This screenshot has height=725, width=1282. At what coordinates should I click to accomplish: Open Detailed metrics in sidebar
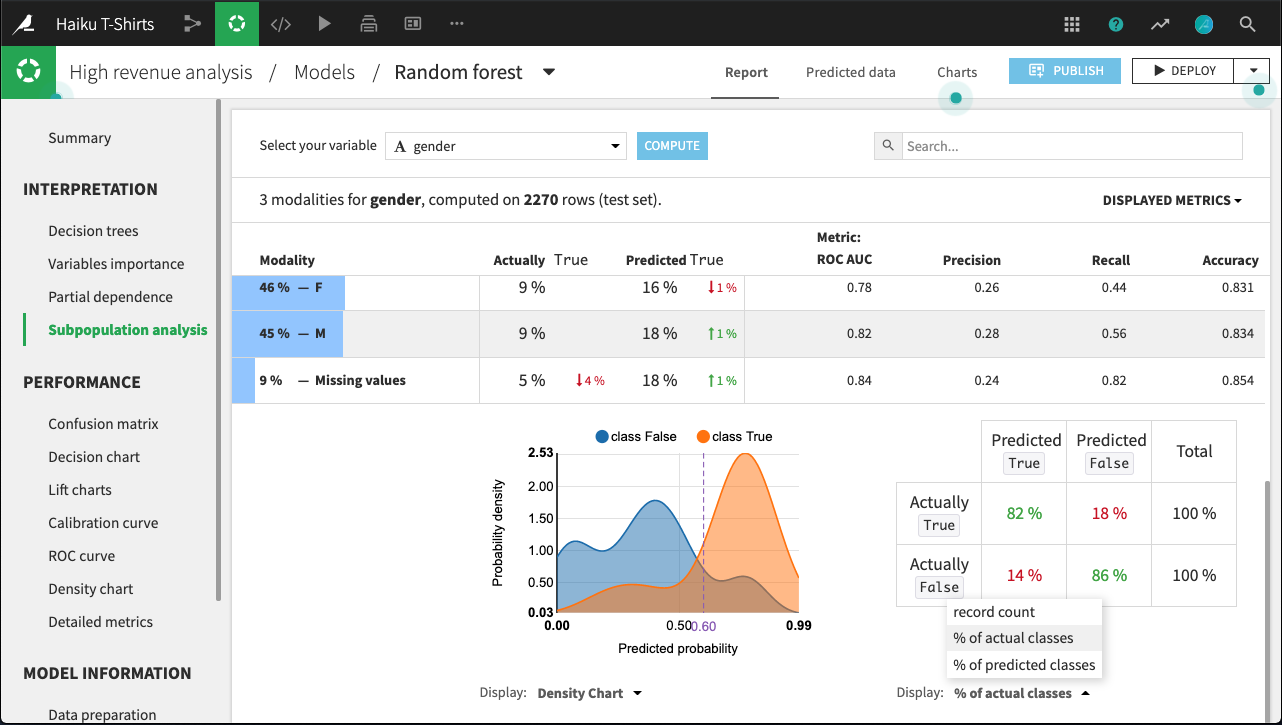(x=101, y=622)
